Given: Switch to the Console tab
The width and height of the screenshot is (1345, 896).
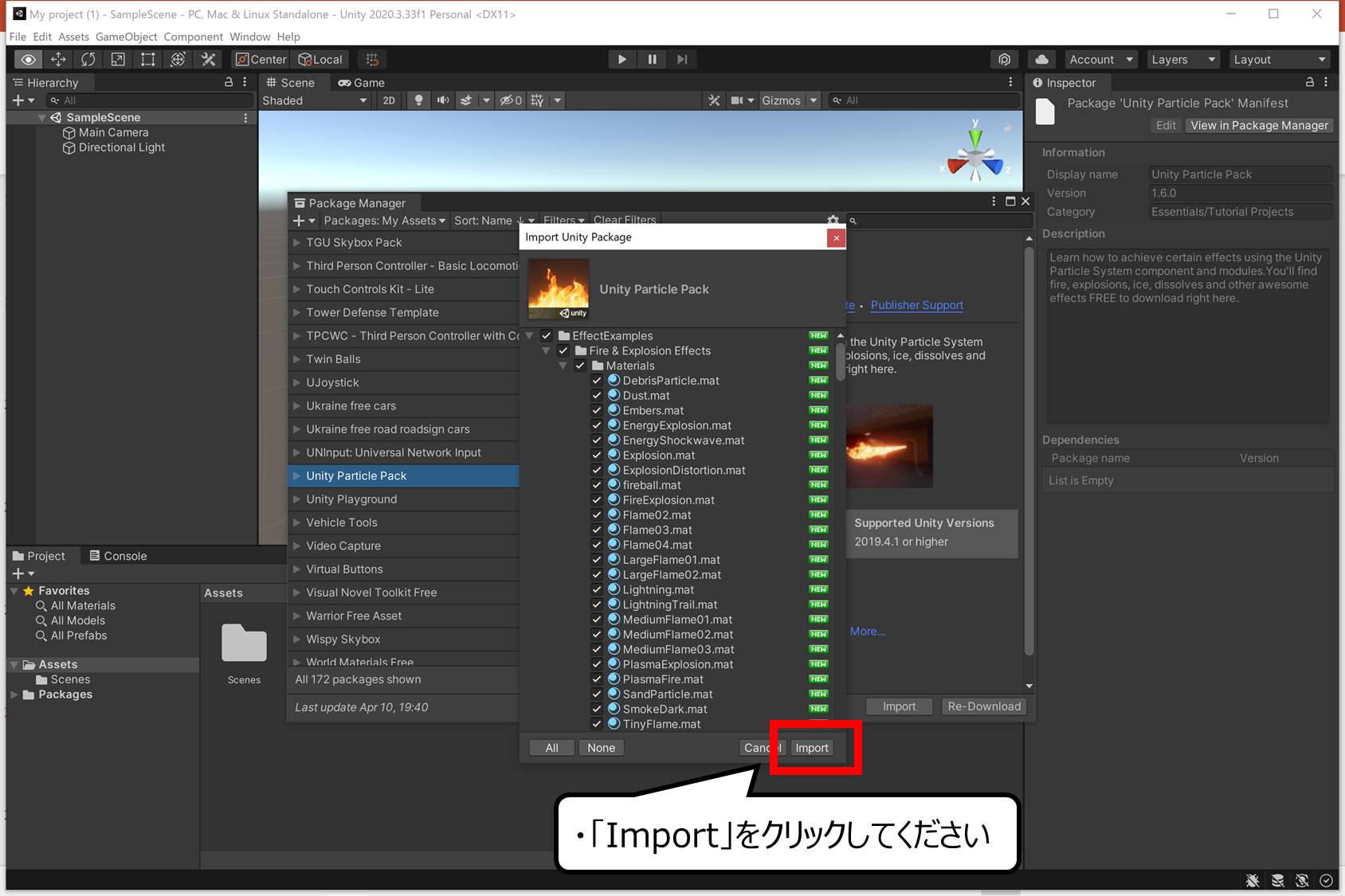Looking at the screenshot, I should 118,556.
